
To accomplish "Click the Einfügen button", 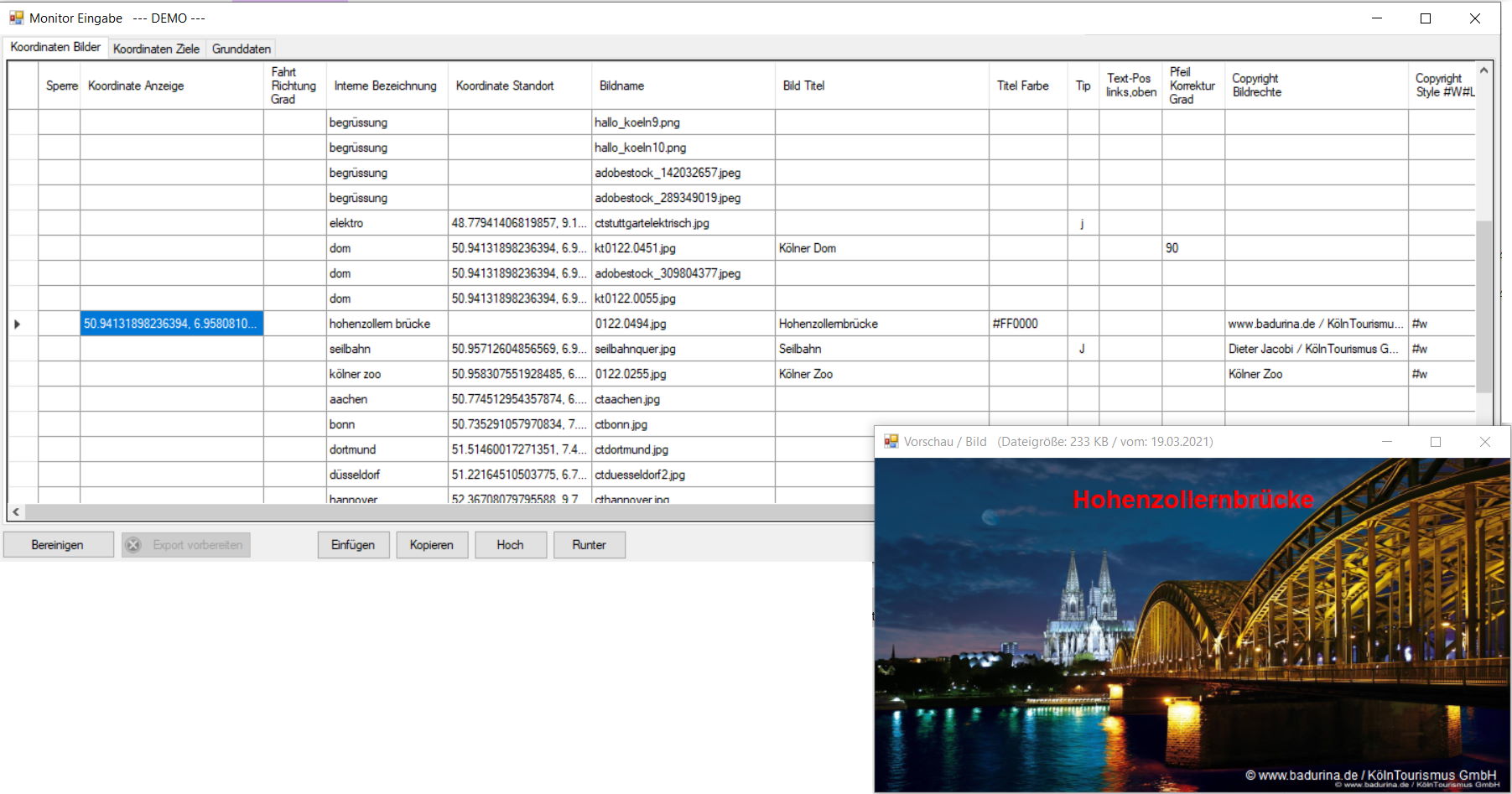I will (353, 545).
